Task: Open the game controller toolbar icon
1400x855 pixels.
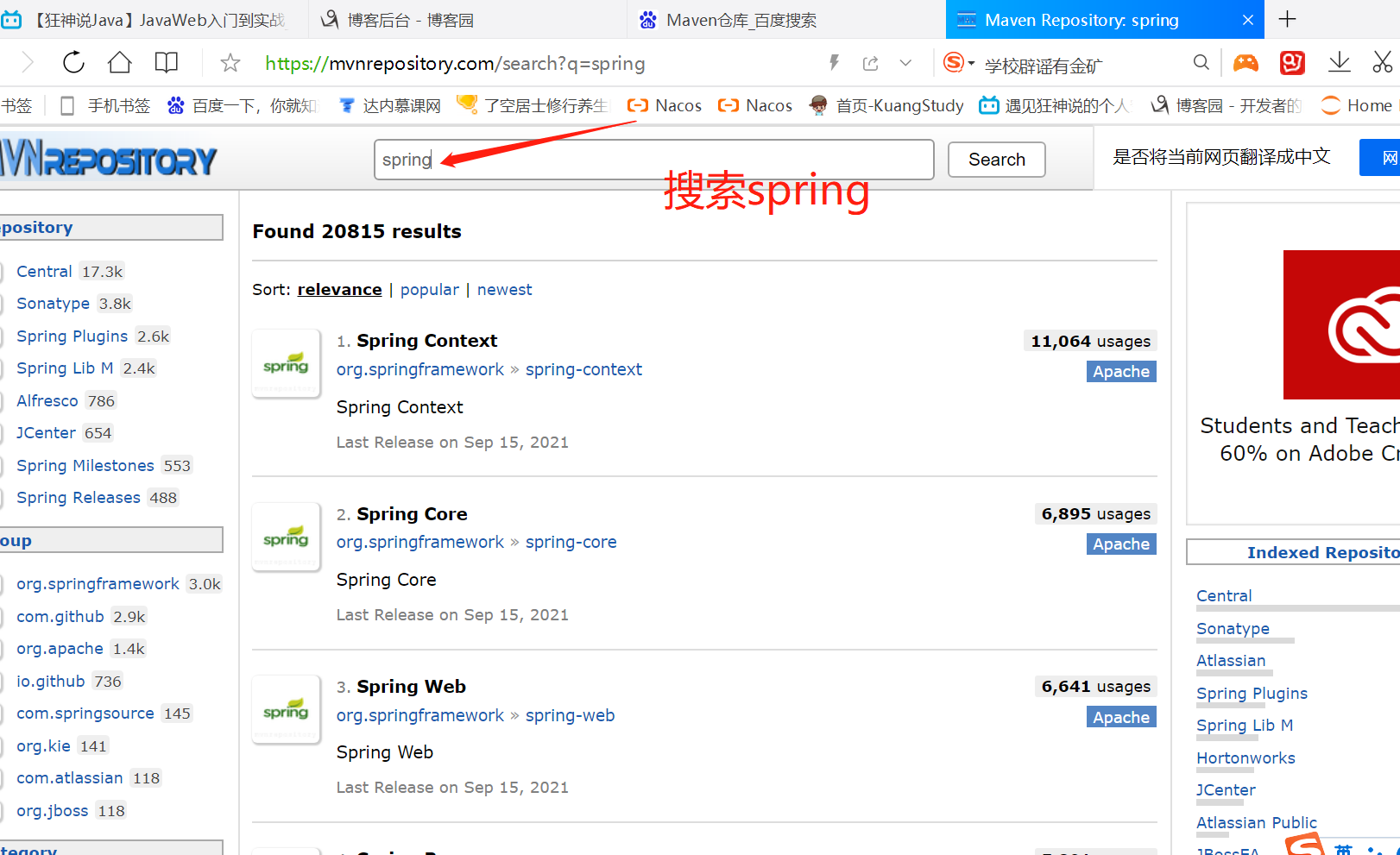Action: (x=1245, y=63)
